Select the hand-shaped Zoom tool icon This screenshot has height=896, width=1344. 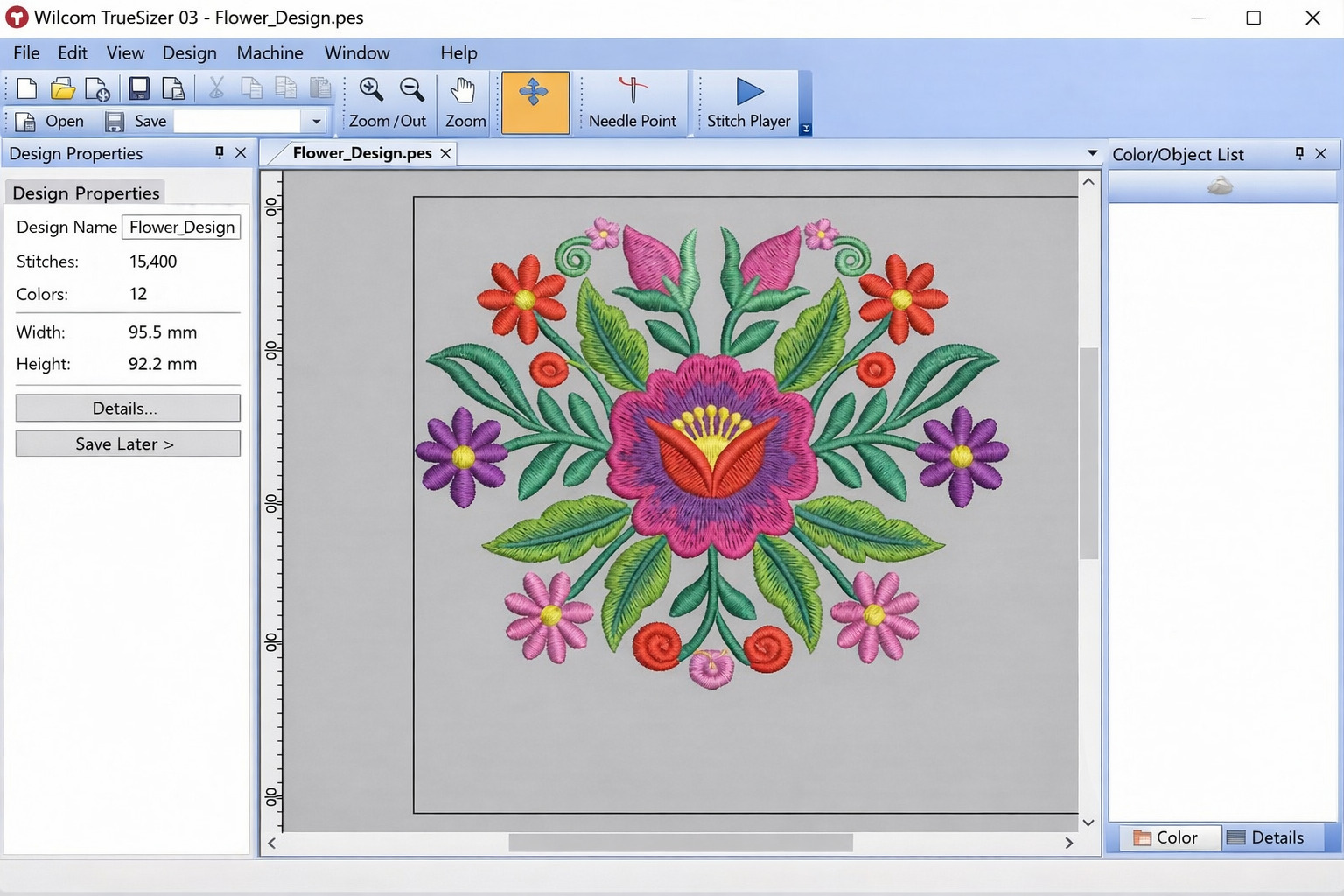(x=464, y=89)
